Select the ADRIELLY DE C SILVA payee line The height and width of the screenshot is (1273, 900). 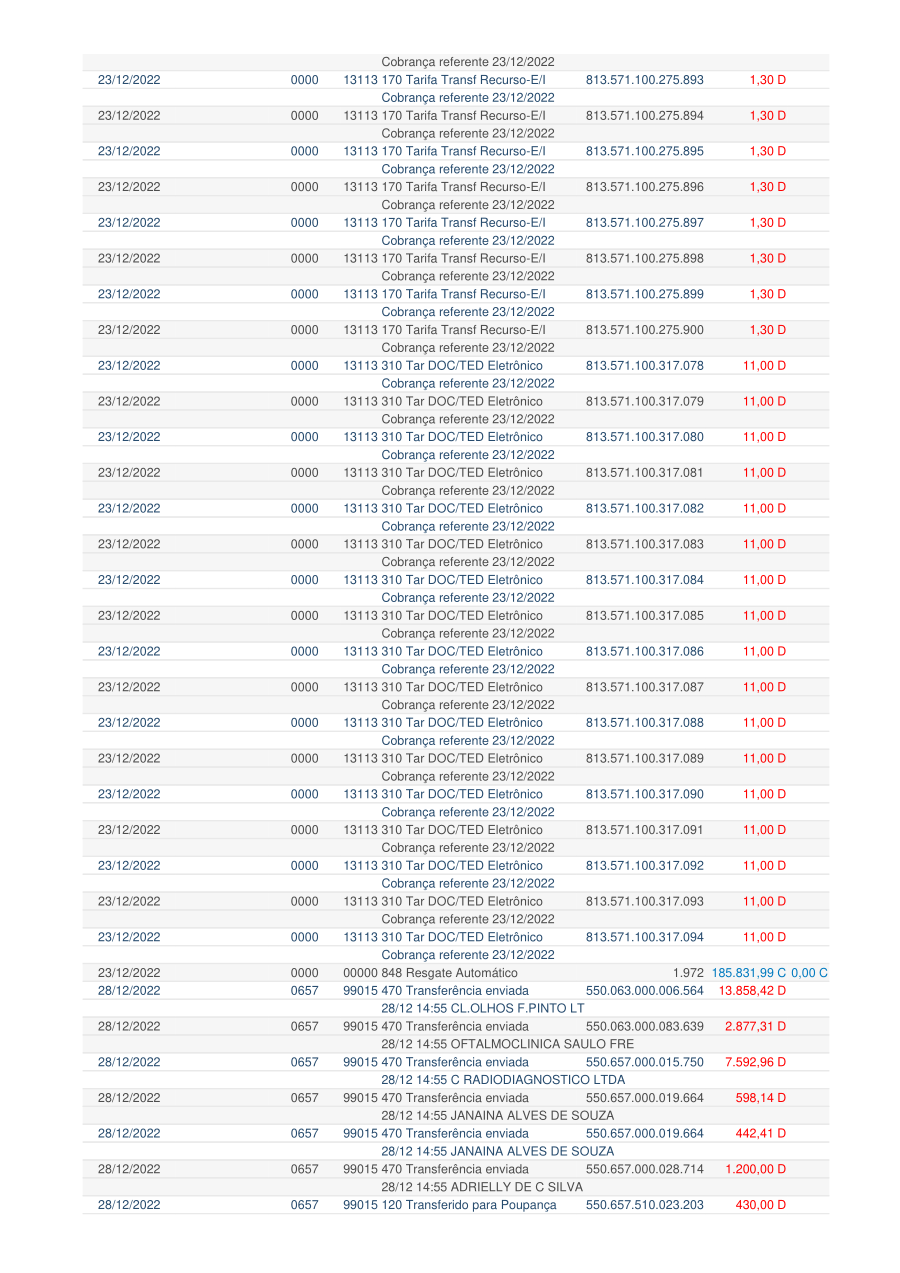(481, 1187)
